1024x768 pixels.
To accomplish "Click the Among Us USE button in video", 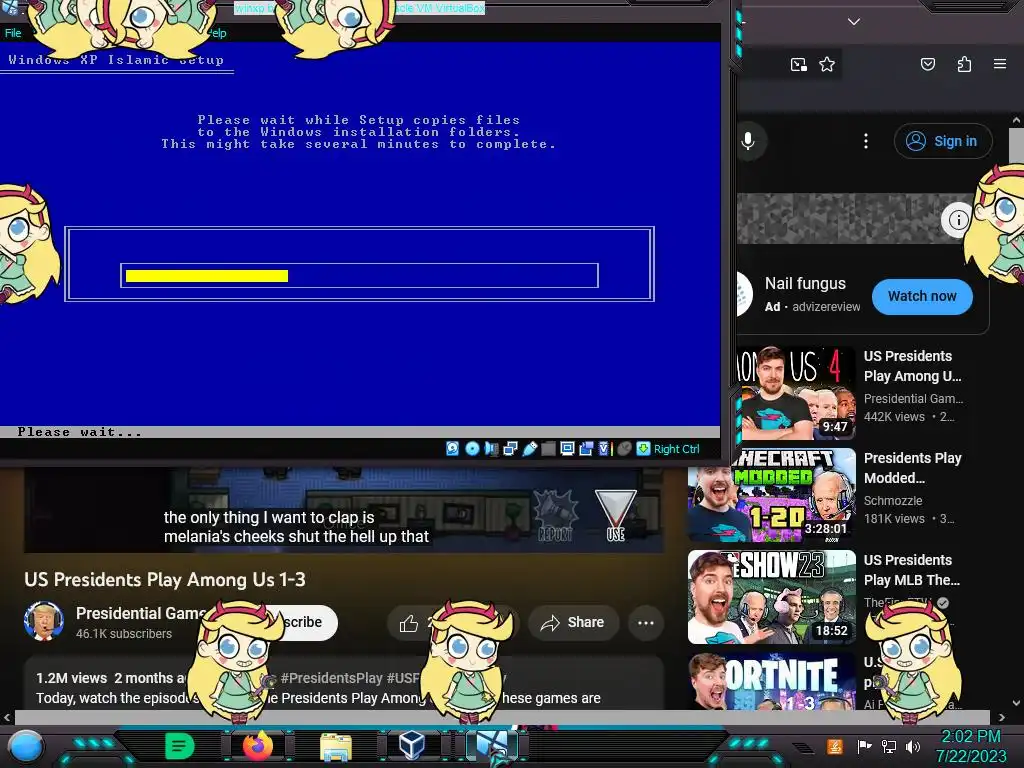I will pos(615,516).
